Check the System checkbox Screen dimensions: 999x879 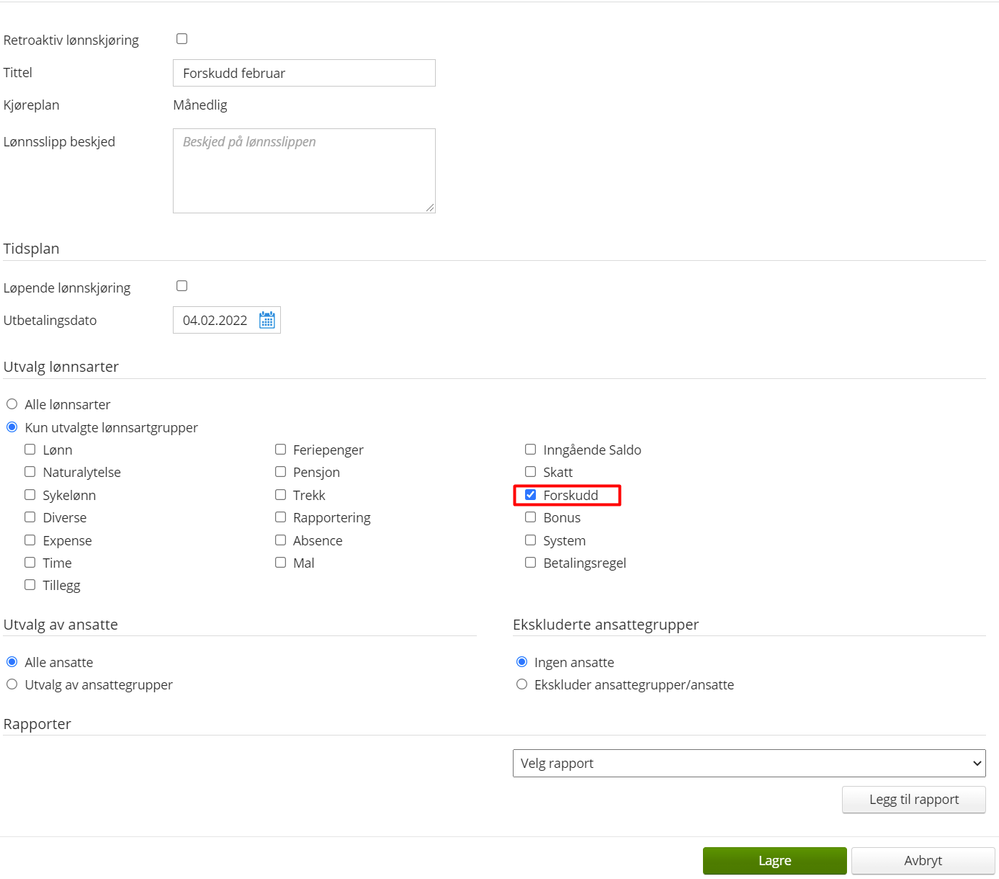pyautogui.click(x=531, y=540)
